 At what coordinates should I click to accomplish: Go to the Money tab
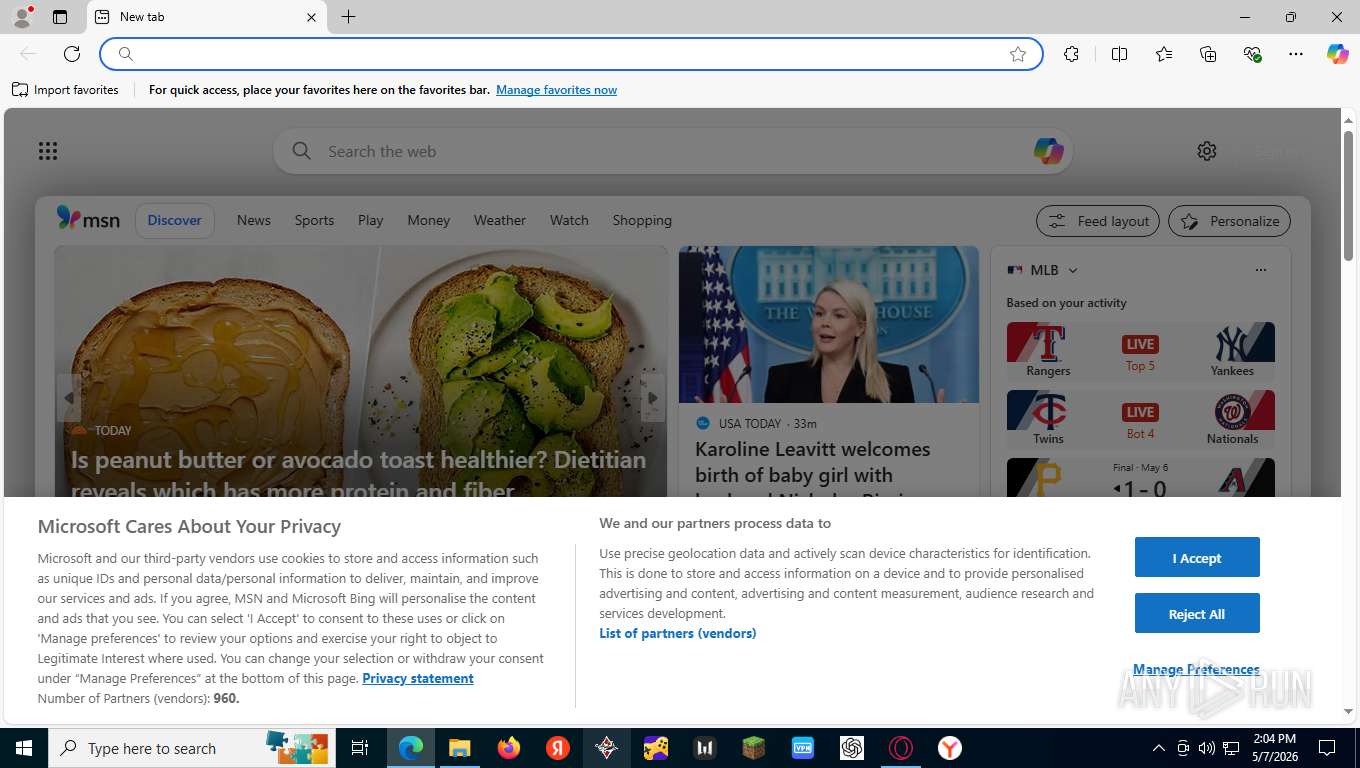point(429,220)
